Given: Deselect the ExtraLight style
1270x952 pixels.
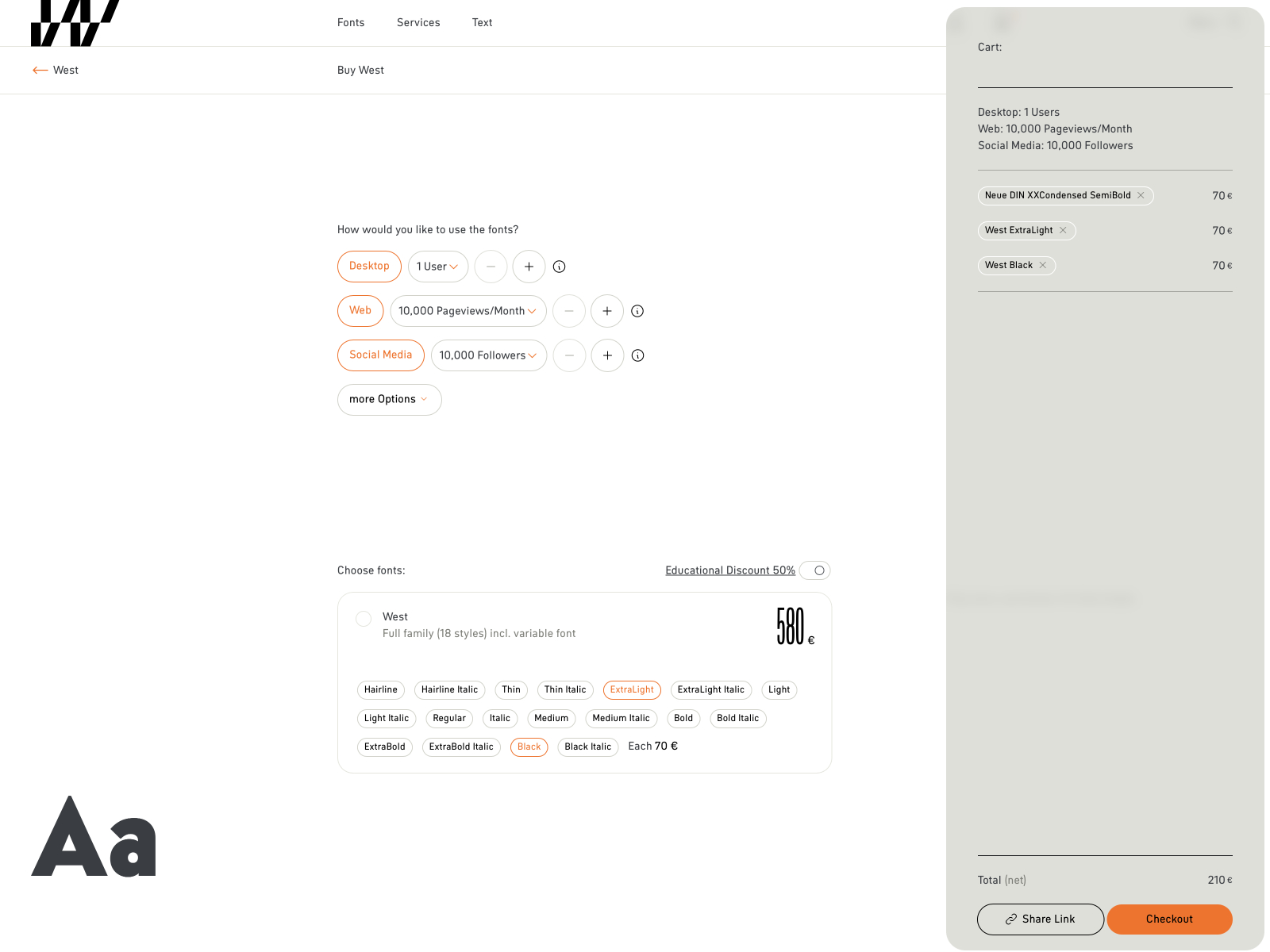Looking at the screenshot, I should pyautogui.click(x=632, y=690).
